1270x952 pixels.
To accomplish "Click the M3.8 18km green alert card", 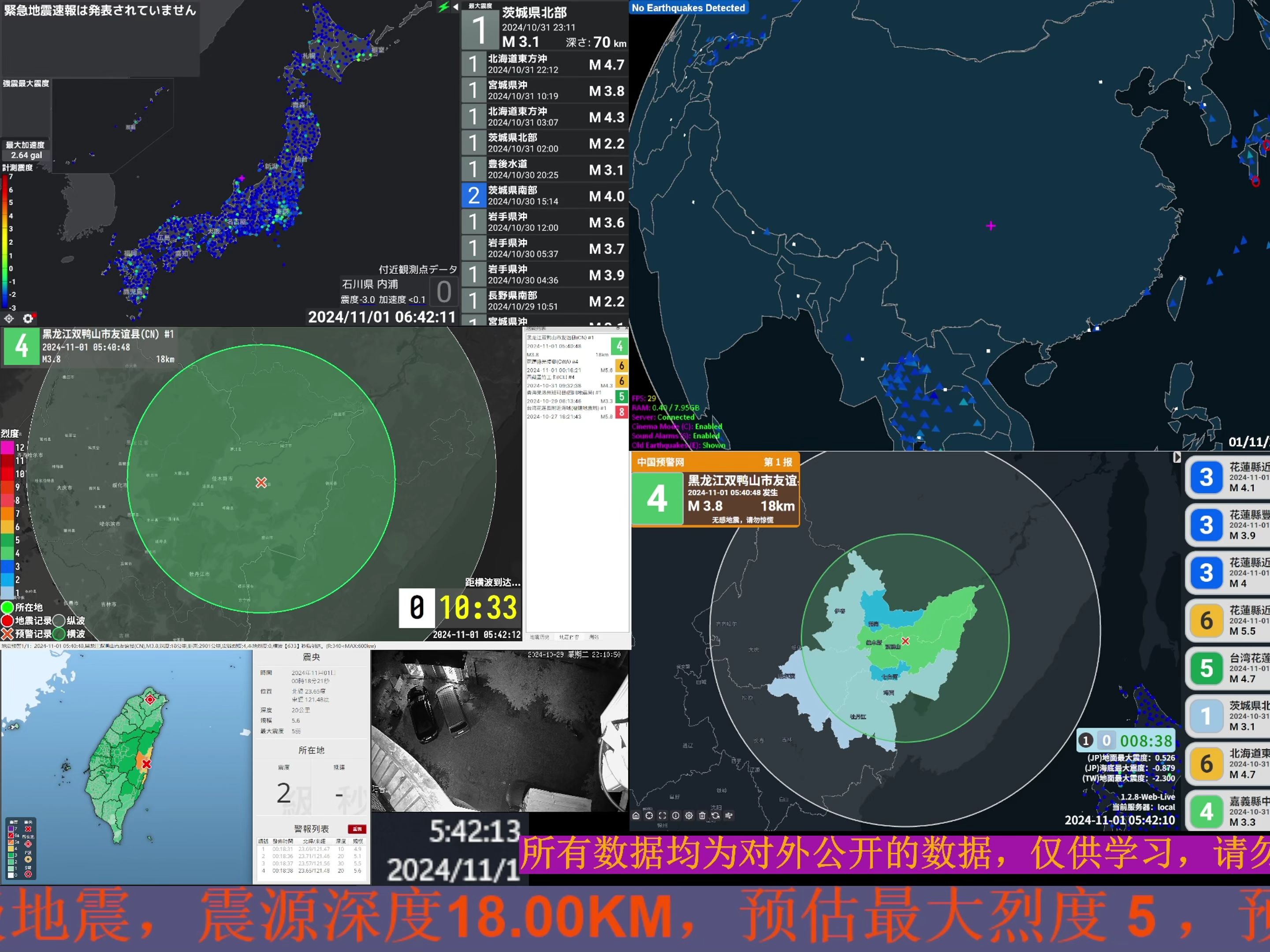I will pyautogui.click(x=715, y=498).
